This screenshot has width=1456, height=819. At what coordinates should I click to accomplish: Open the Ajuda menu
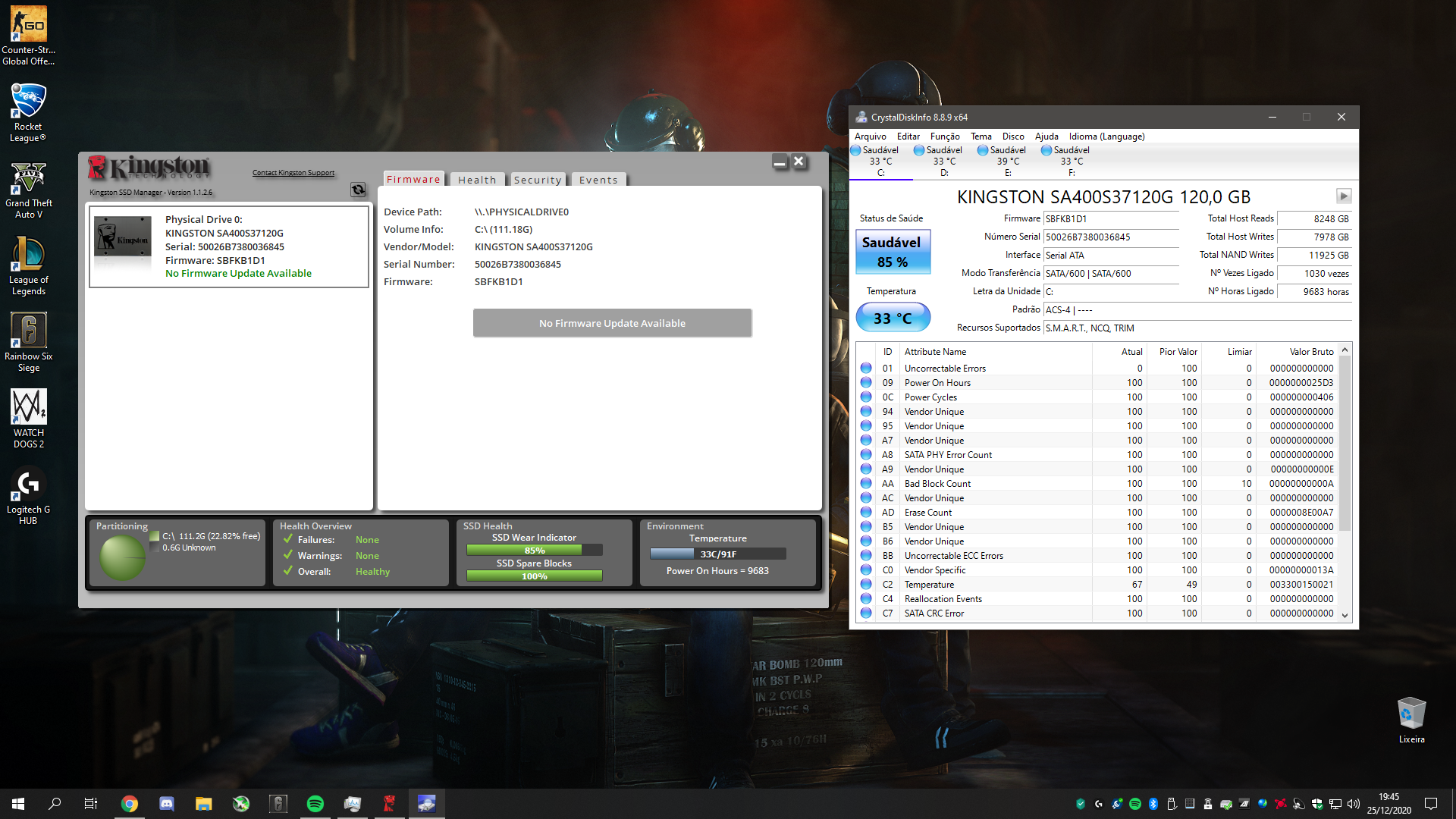coord(1046,136)
